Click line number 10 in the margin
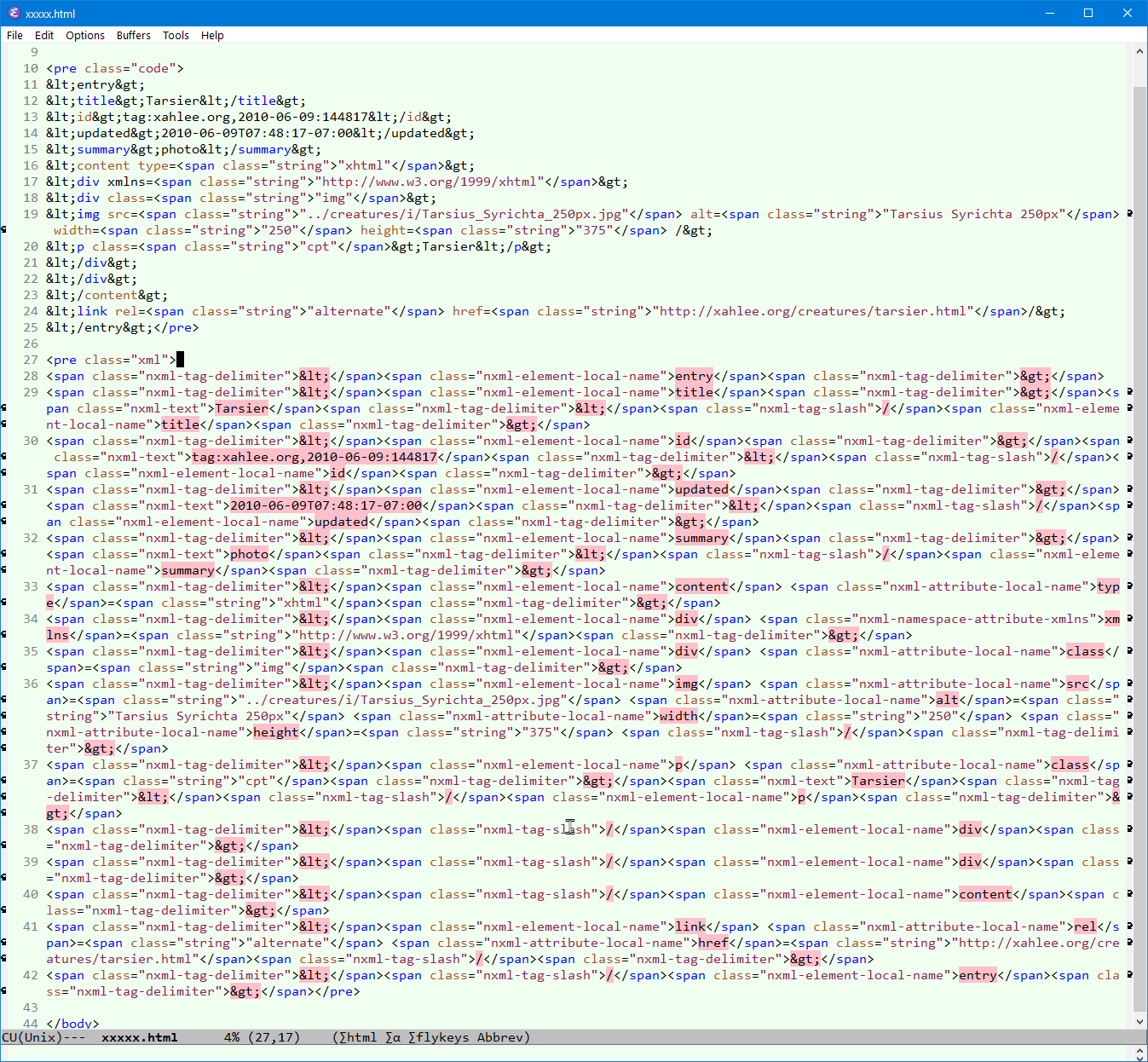 coord(31,68)
